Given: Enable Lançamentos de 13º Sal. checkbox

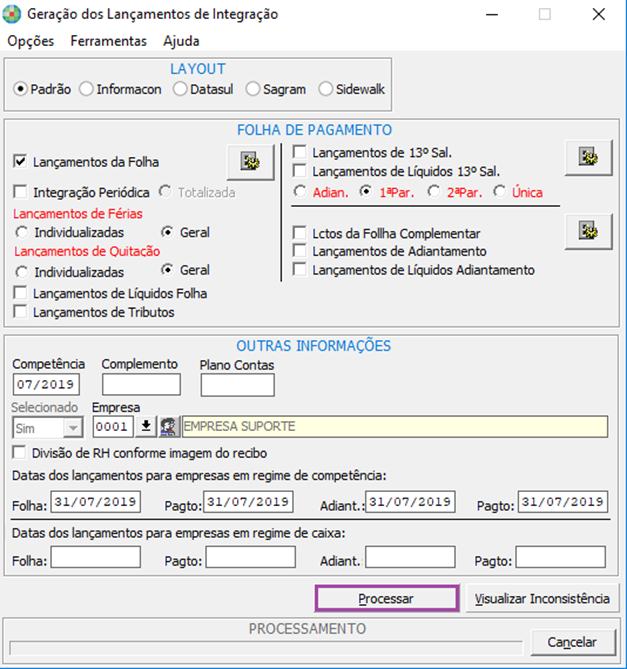Looking at the screenshot, I should (299, 152).
